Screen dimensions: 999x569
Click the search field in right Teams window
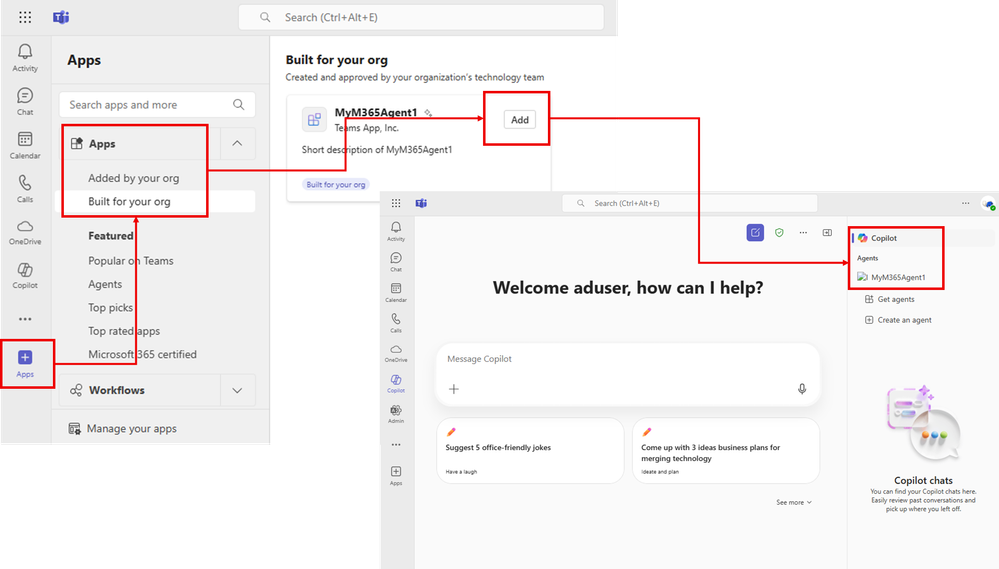pos(689,203)
